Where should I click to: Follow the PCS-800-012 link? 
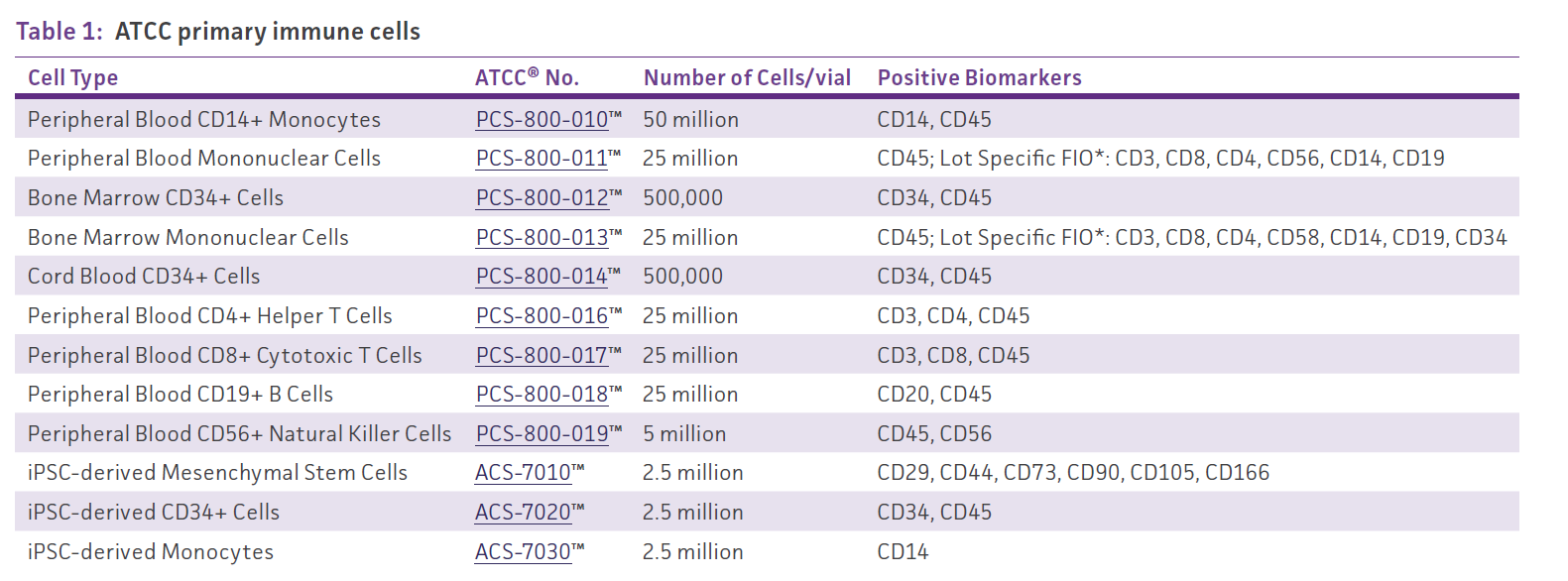click(542, 198)
